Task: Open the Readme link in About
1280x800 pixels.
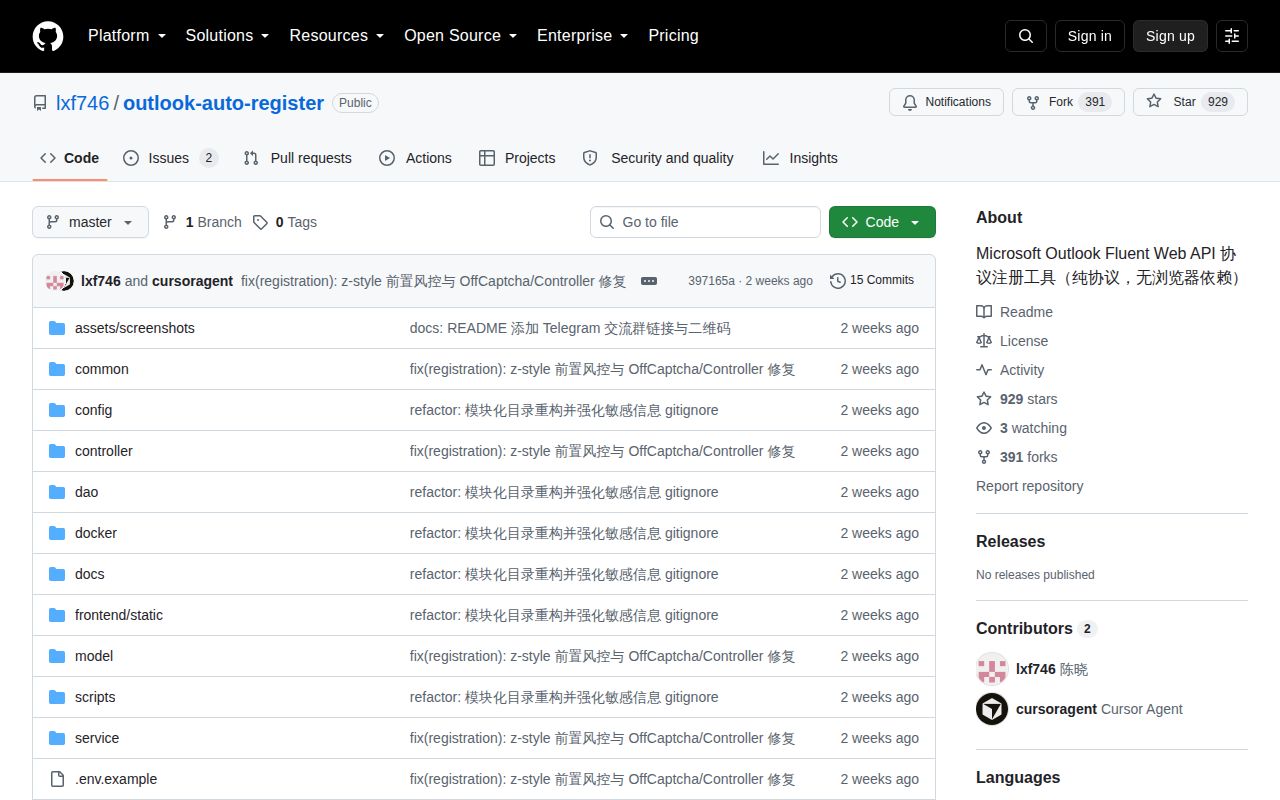Action: tap(1014, 312)
